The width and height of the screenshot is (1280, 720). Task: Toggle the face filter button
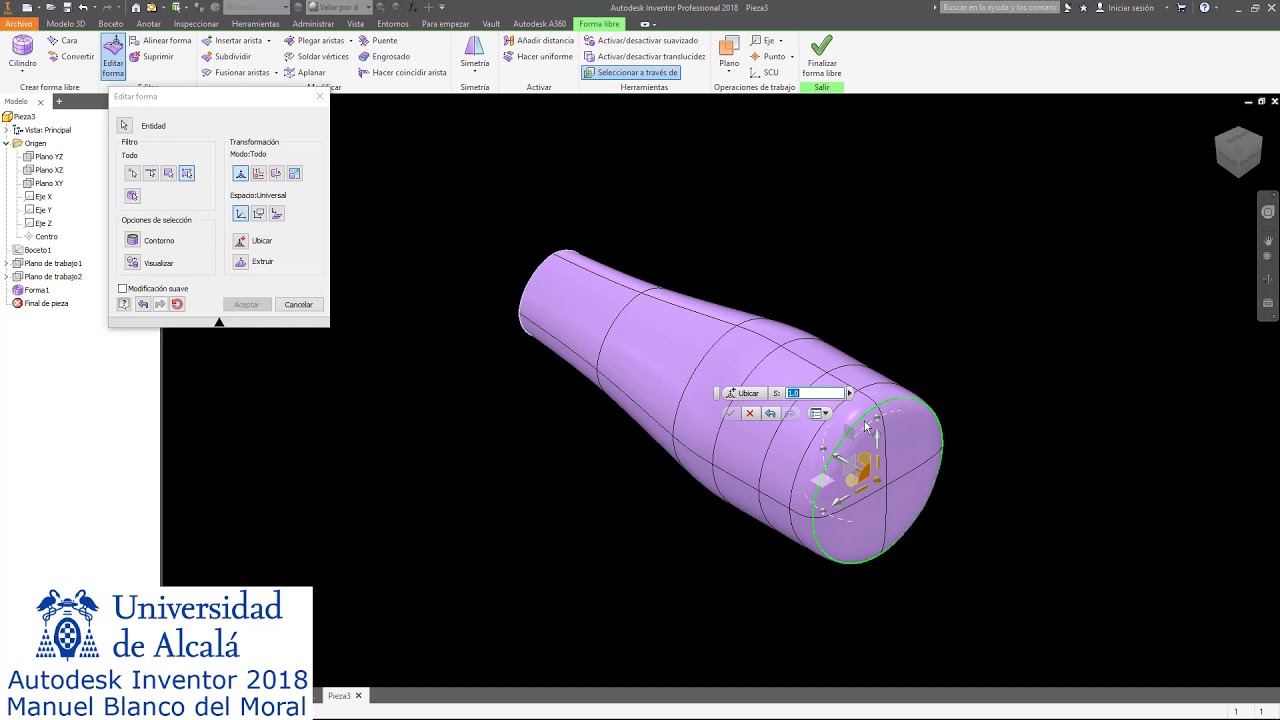tap(168, 173)
